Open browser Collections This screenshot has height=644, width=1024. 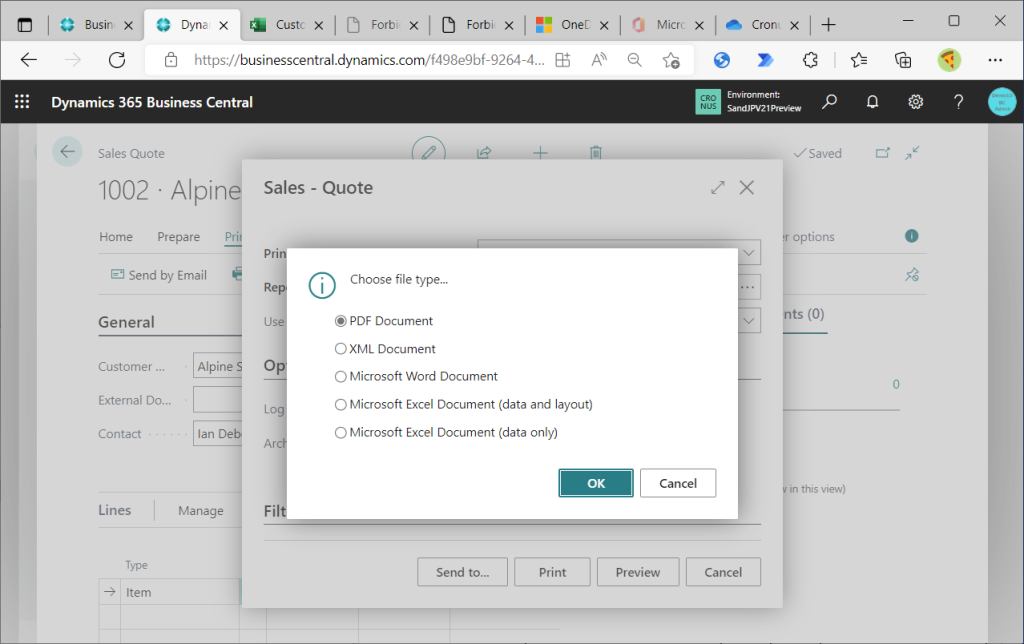coord(903,60)
